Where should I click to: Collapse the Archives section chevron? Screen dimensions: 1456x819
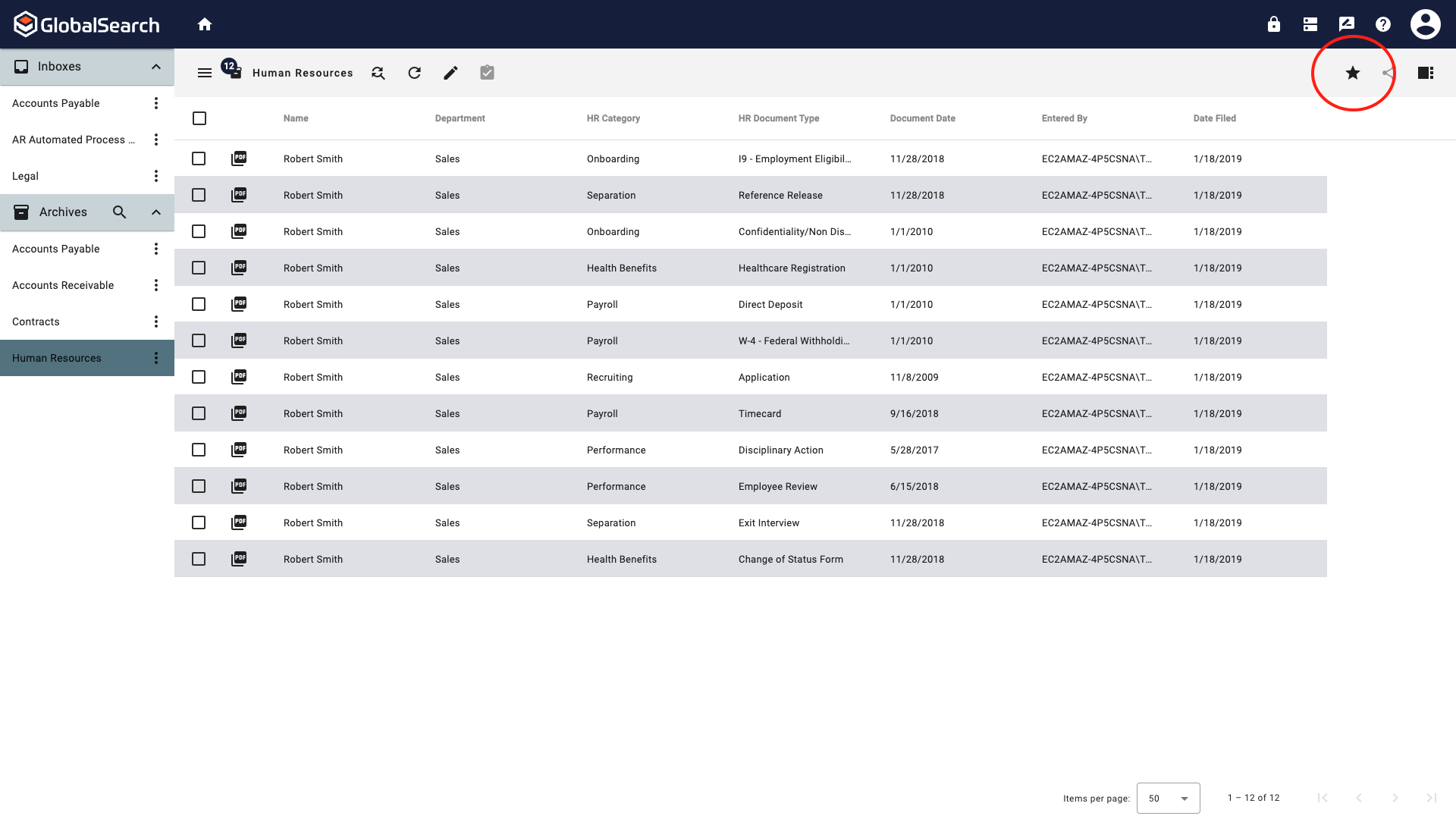pos(156,212)
